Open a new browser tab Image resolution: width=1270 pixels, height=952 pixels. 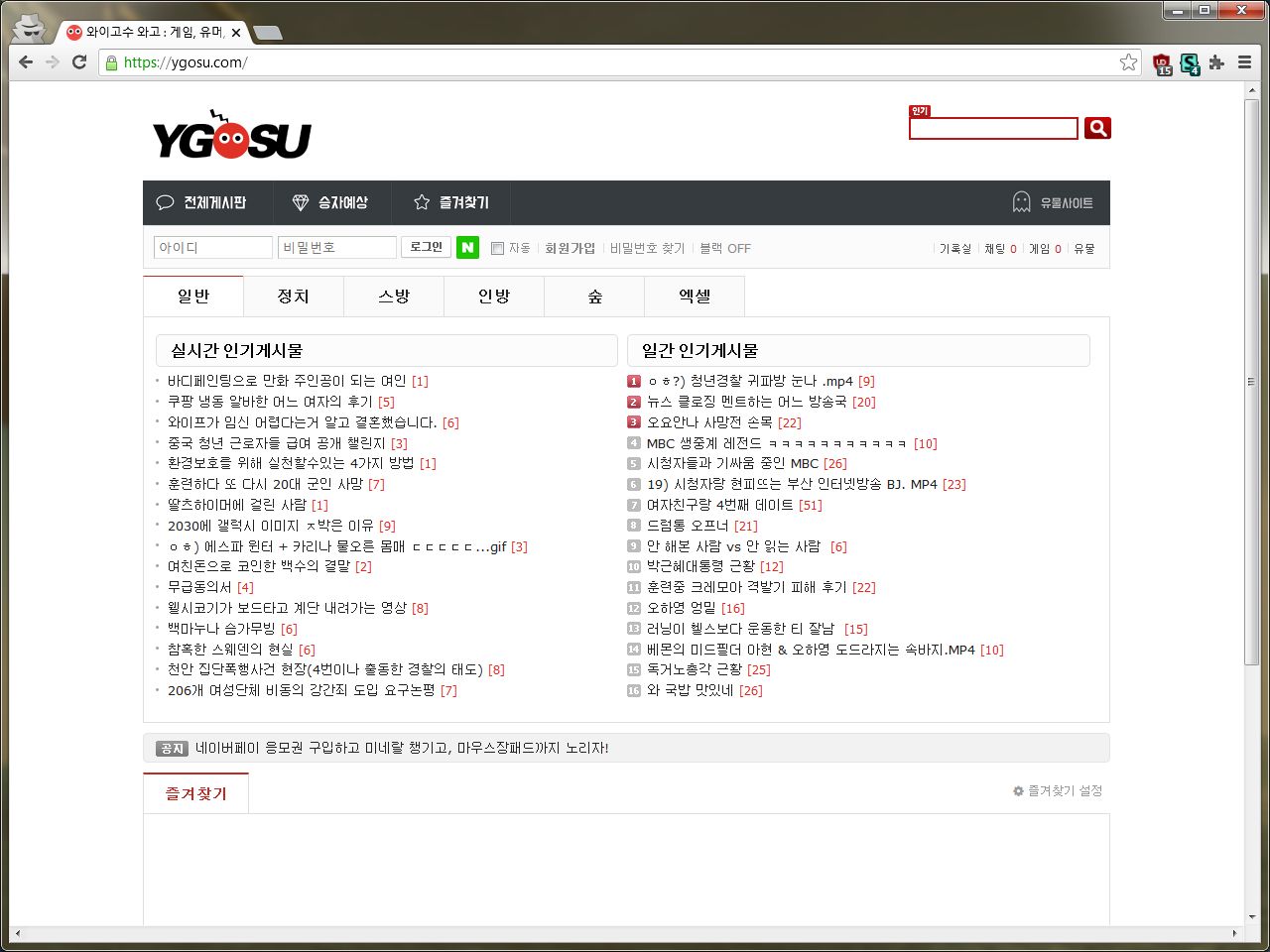pos(267,33)
